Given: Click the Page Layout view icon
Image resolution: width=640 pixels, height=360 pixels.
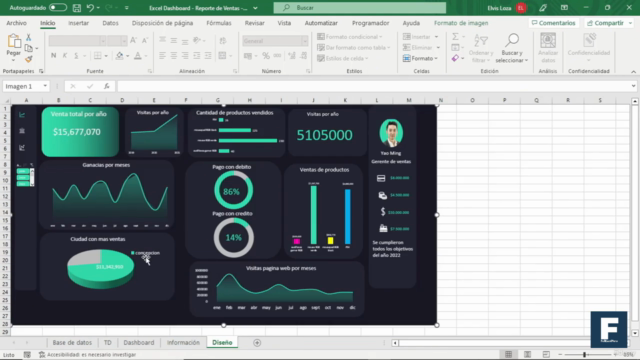Looking at the screenshot, I should pyautogui.click(x=527, y=354).
